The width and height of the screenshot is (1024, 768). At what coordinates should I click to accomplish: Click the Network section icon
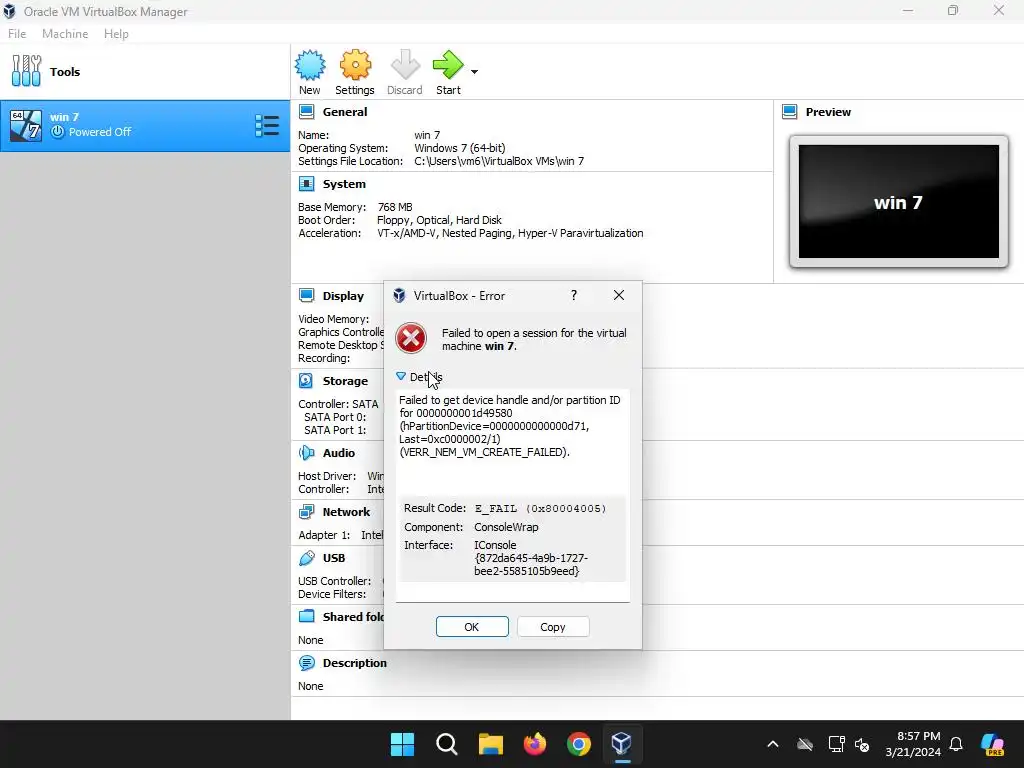[306, 512]
